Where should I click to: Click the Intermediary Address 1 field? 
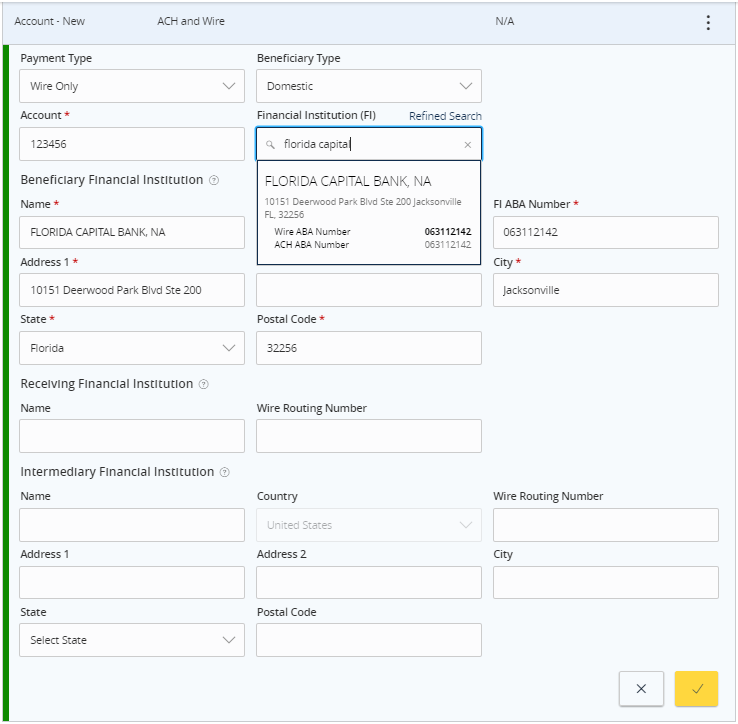pos(132,583)
